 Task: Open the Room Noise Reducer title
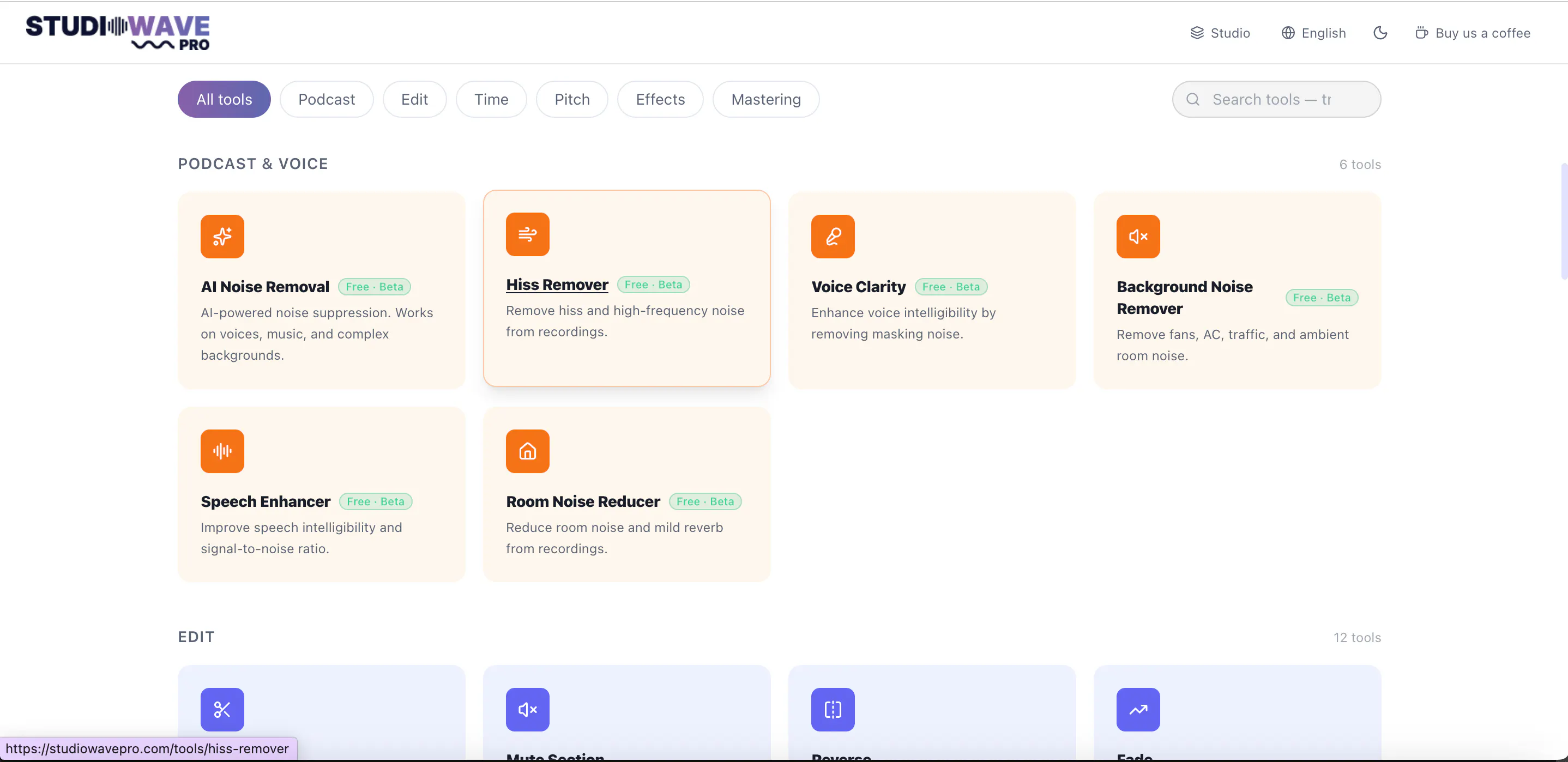pyautogui.click(x=582, y=501)
